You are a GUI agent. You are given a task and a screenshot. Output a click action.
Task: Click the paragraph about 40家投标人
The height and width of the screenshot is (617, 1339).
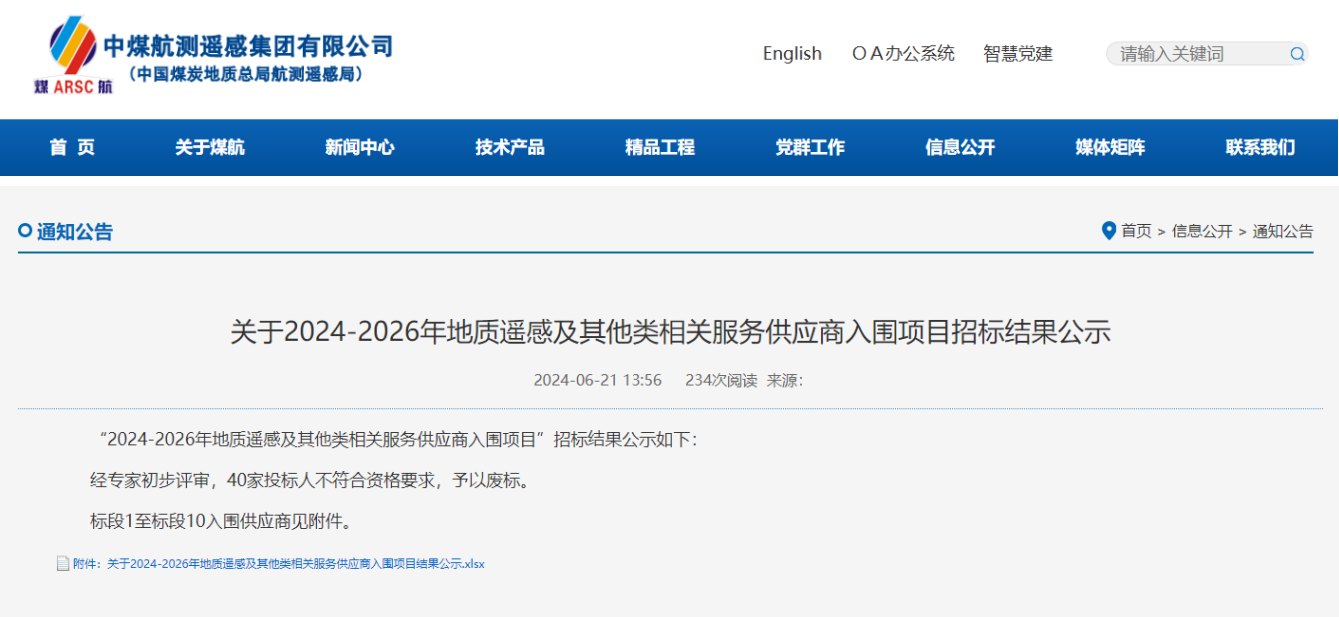(310, 480)
